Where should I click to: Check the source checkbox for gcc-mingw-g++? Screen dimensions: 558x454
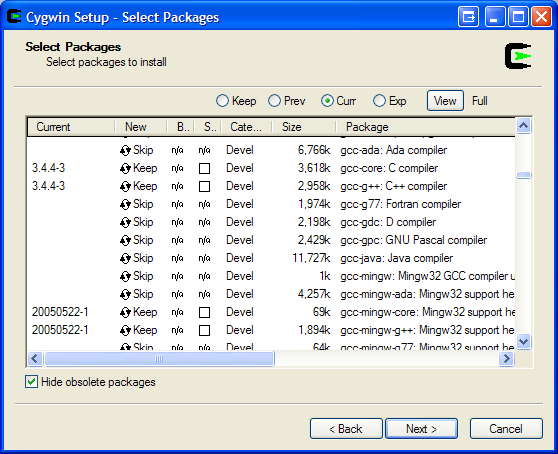coord(204,331)
